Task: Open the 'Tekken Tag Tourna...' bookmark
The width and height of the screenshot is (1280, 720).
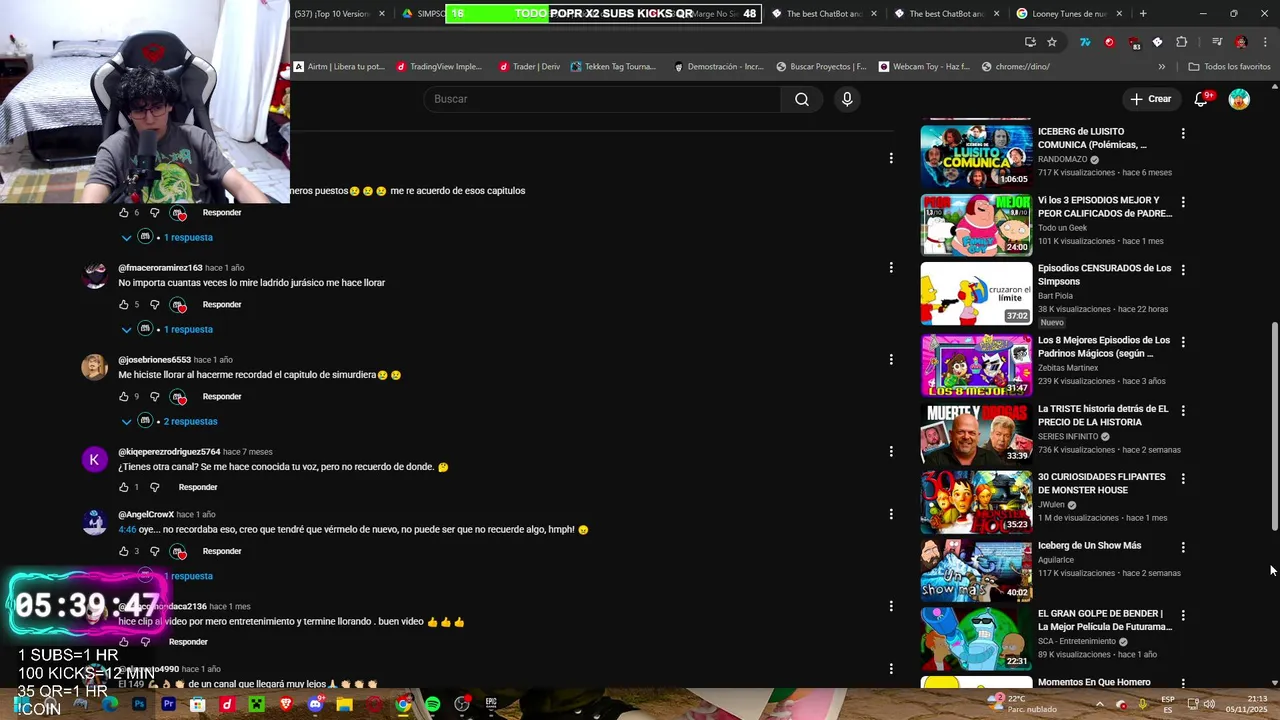Action: pyautogui.click(x=613, y=67)
